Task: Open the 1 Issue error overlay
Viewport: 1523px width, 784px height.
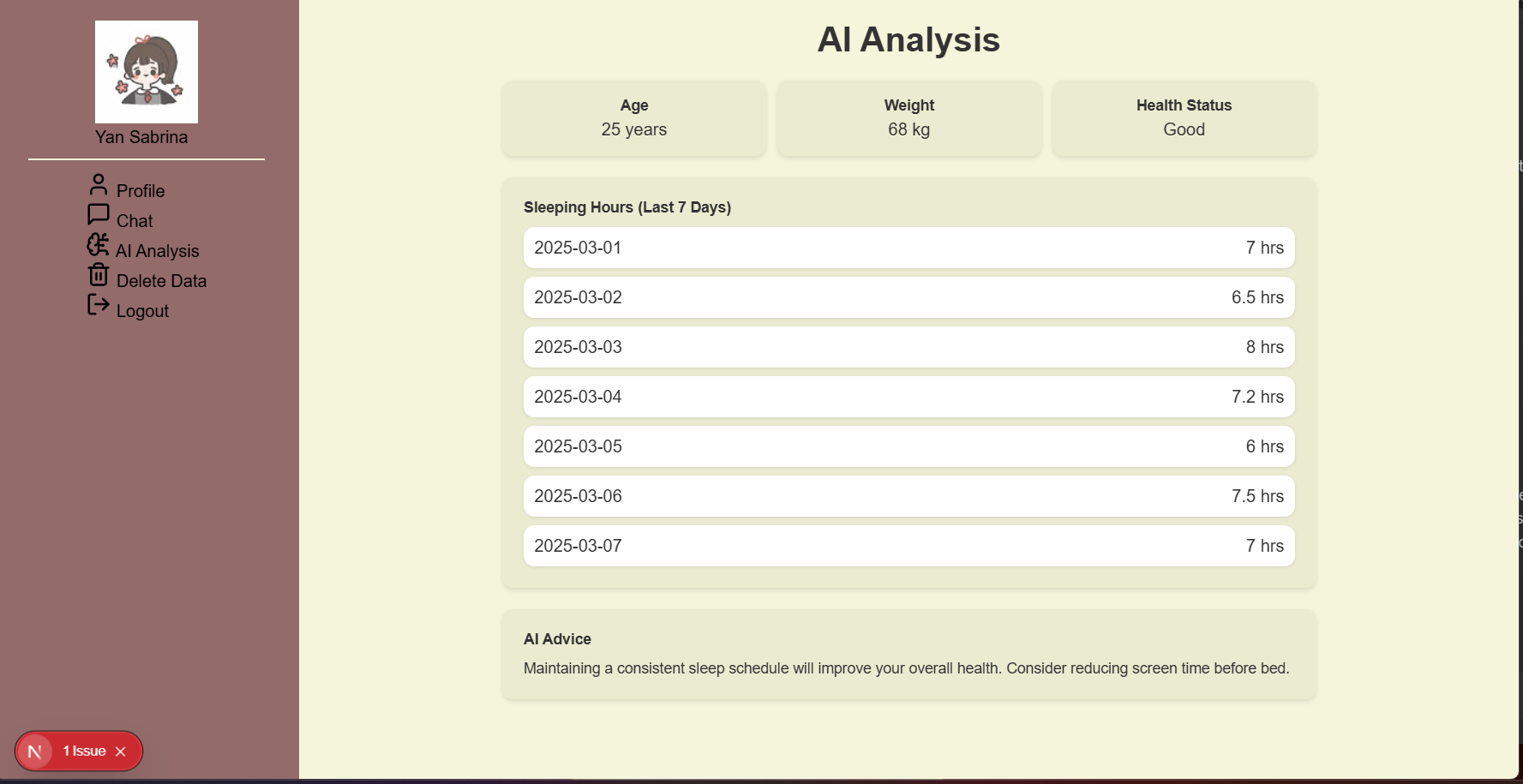Action: 84,751
